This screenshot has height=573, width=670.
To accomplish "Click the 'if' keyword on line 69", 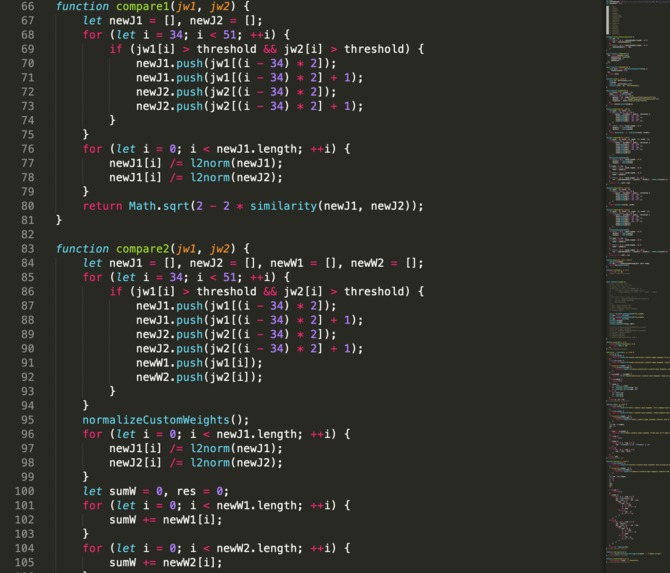I will coord(116,49).
